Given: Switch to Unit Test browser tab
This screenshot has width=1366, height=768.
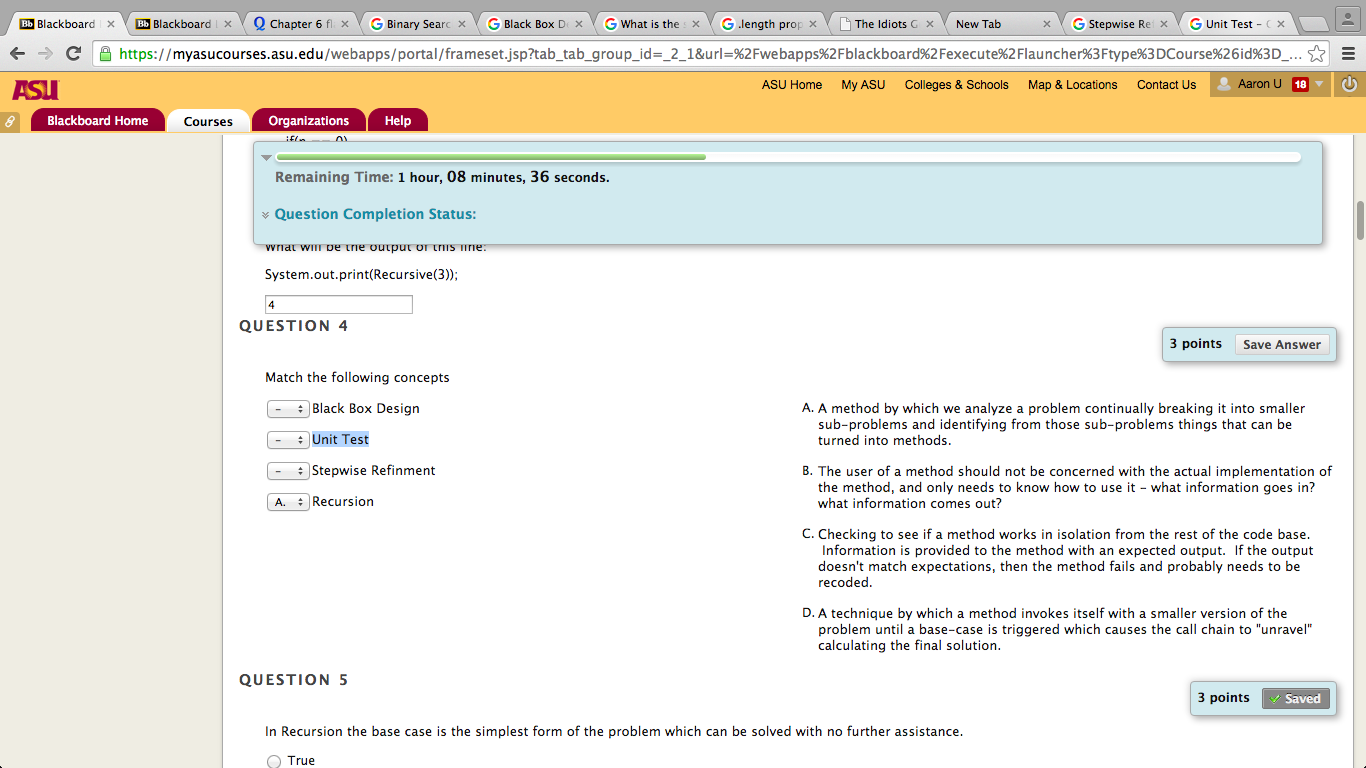Looking at the screenshot, I should (1238, 24).
